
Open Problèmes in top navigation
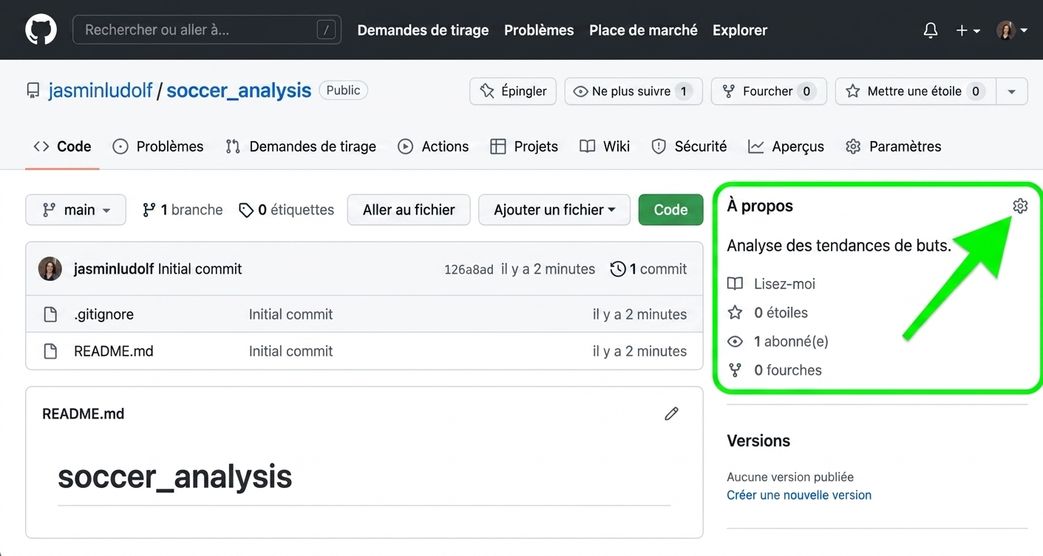point(539,30)
